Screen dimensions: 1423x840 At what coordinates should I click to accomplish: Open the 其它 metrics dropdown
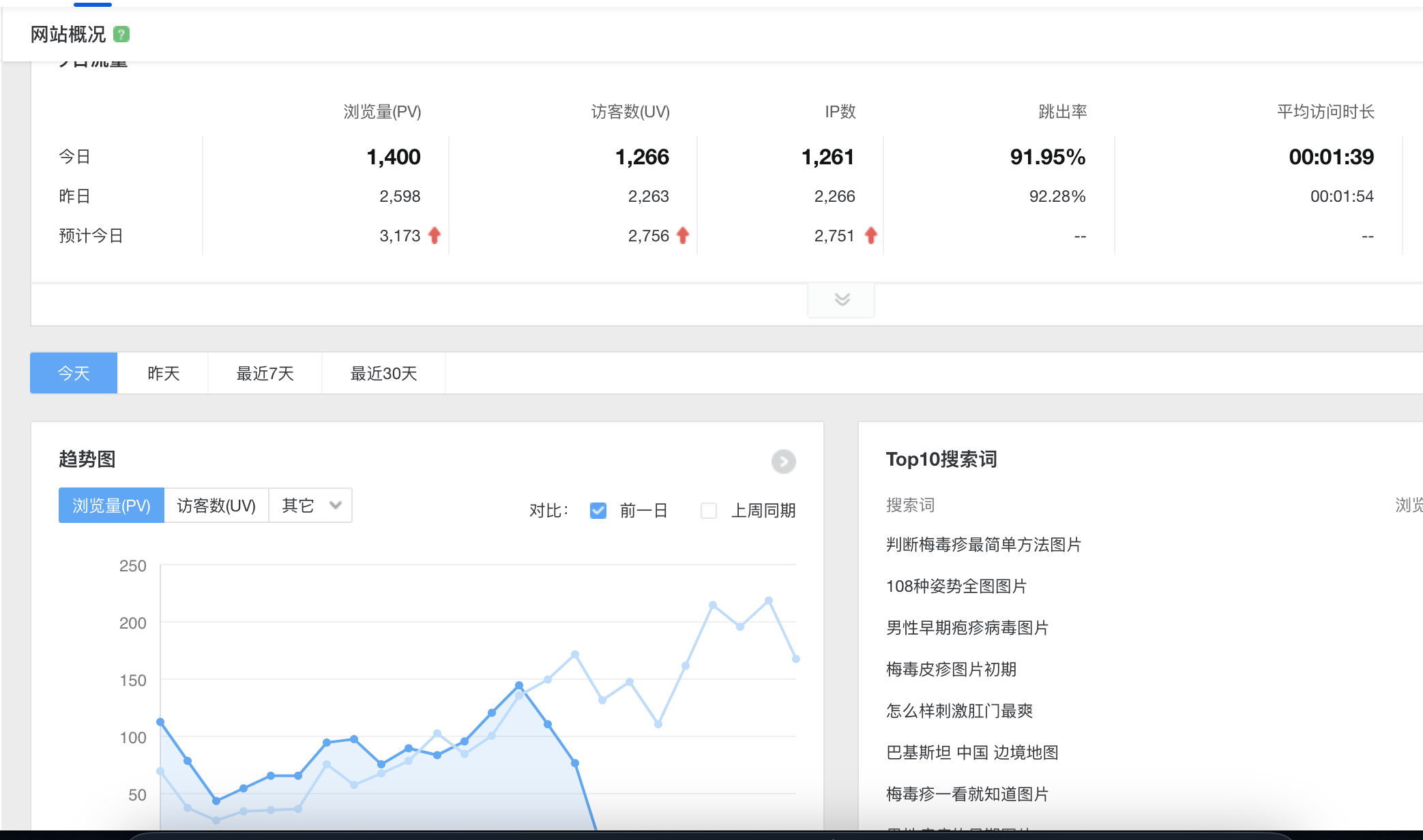[311, 505]
